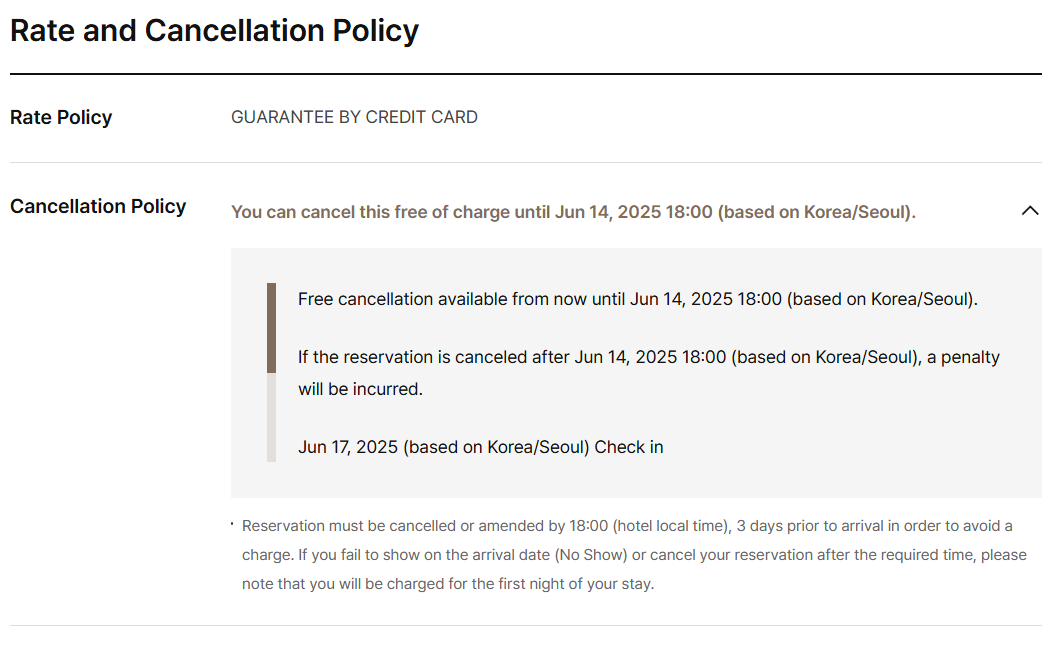The image size is (1064, 645).
Task: Click the bullet dot before the footnote
Action: 232,523
